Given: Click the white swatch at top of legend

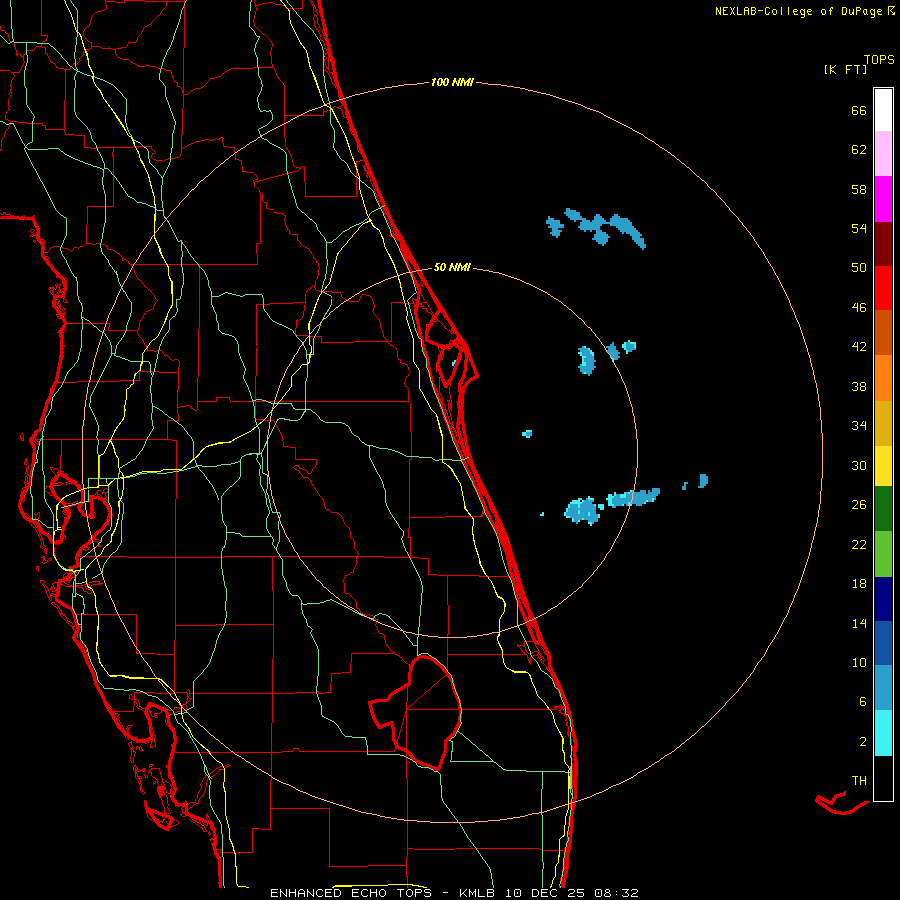Looking at the screenshot, I should click(x=883, y=110).
